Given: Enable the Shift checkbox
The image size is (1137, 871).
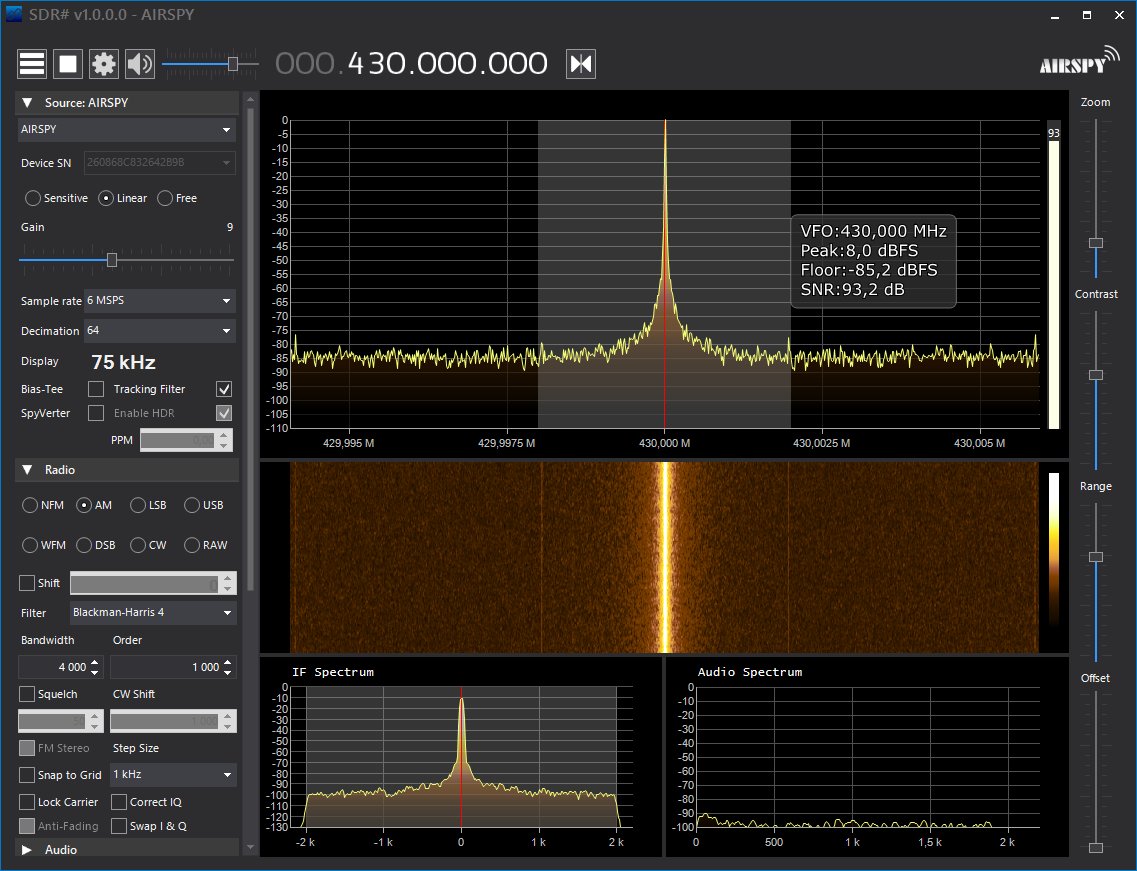Looking at the screenshot, I should [27, 583].
